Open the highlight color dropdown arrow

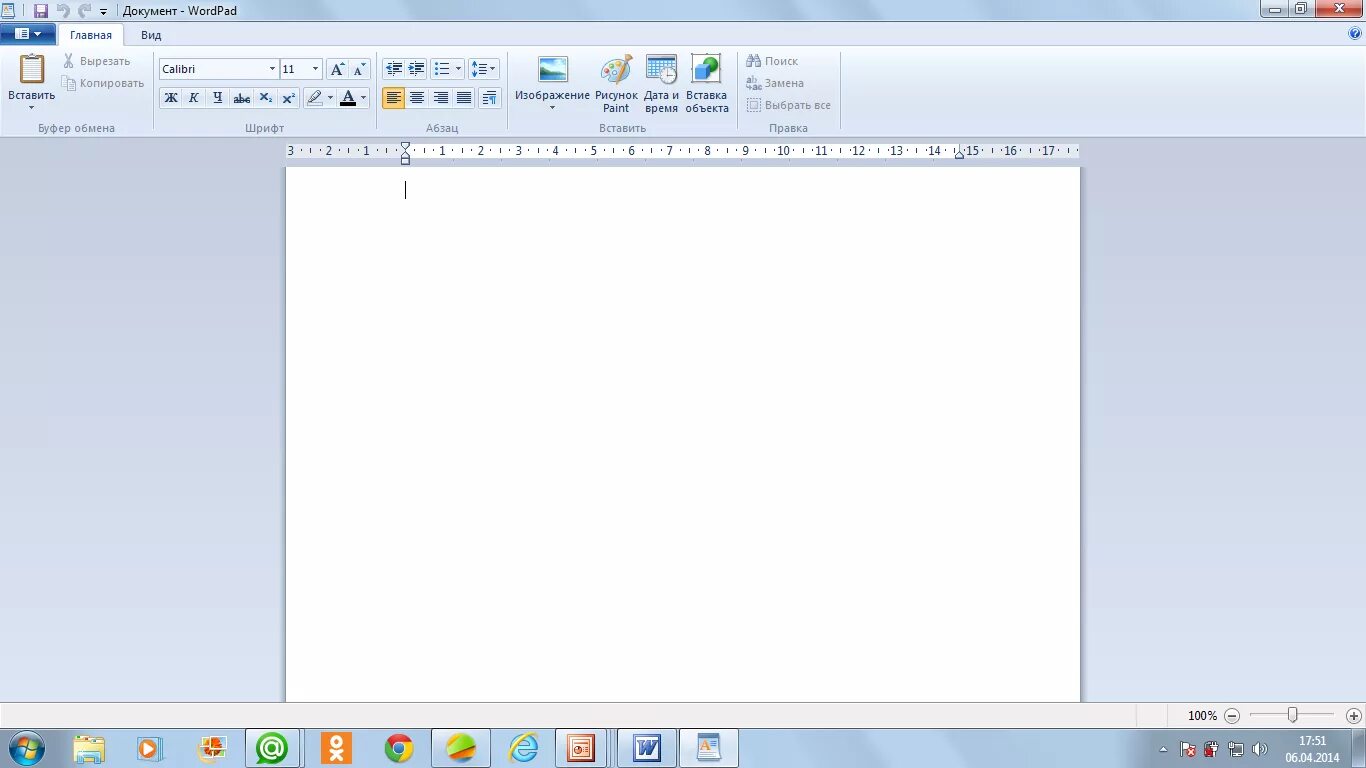point(330,97)
